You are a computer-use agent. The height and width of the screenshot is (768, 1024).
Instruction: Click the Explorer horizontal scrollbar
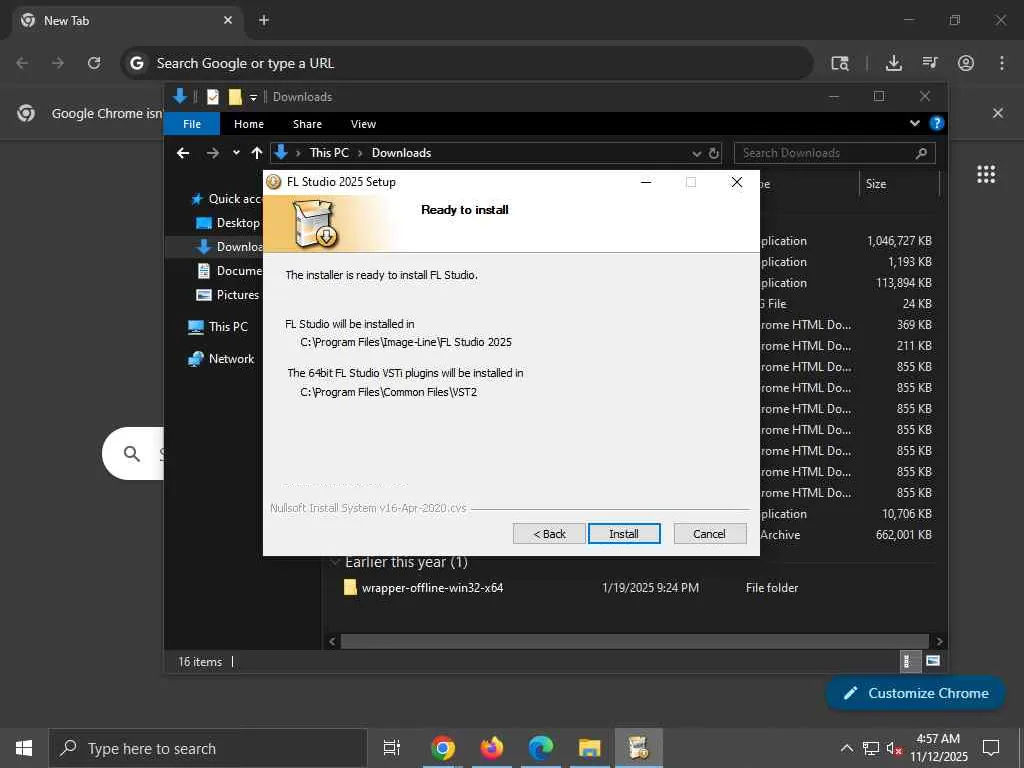(634, 641)
